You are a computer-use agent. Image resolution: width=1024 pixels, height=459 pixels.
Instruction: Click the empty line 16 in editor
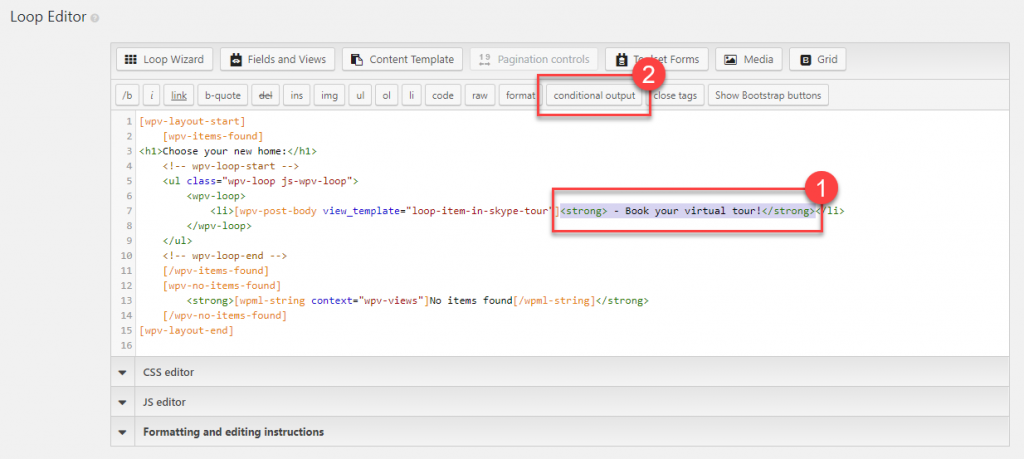click(x=573, y=346)
